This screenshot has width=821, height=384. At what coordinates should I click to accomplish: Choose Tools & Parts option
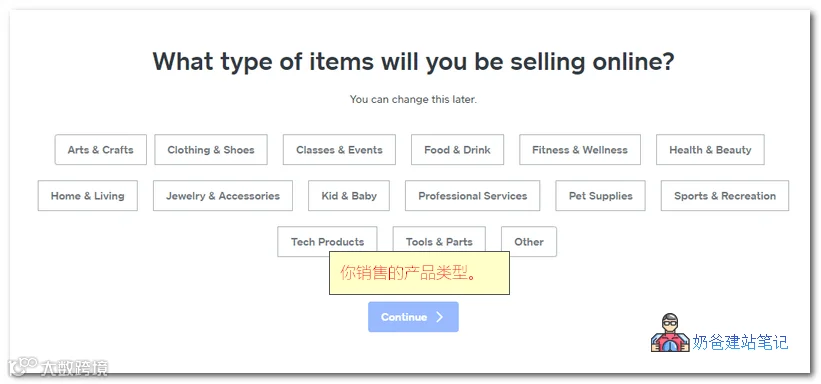[x=439, y=242]
